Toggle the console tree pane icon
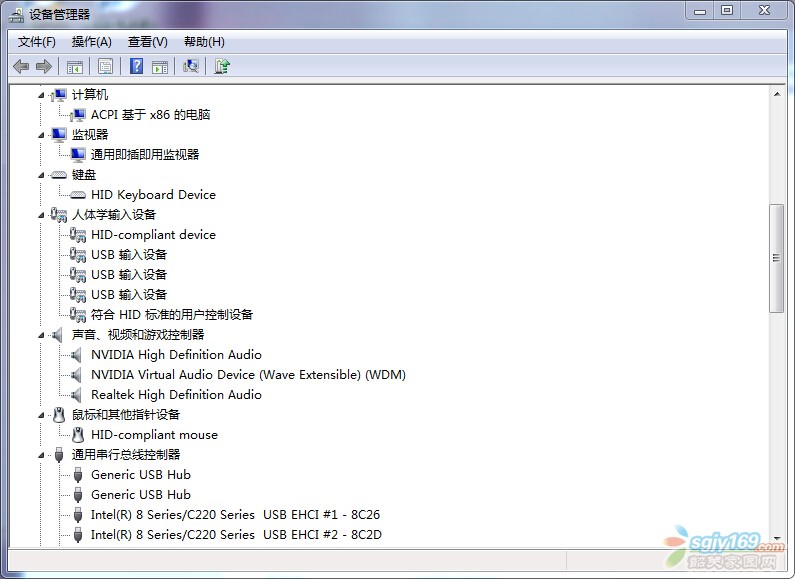The height and width of the screenshot is (579, 795). [74, 66]
